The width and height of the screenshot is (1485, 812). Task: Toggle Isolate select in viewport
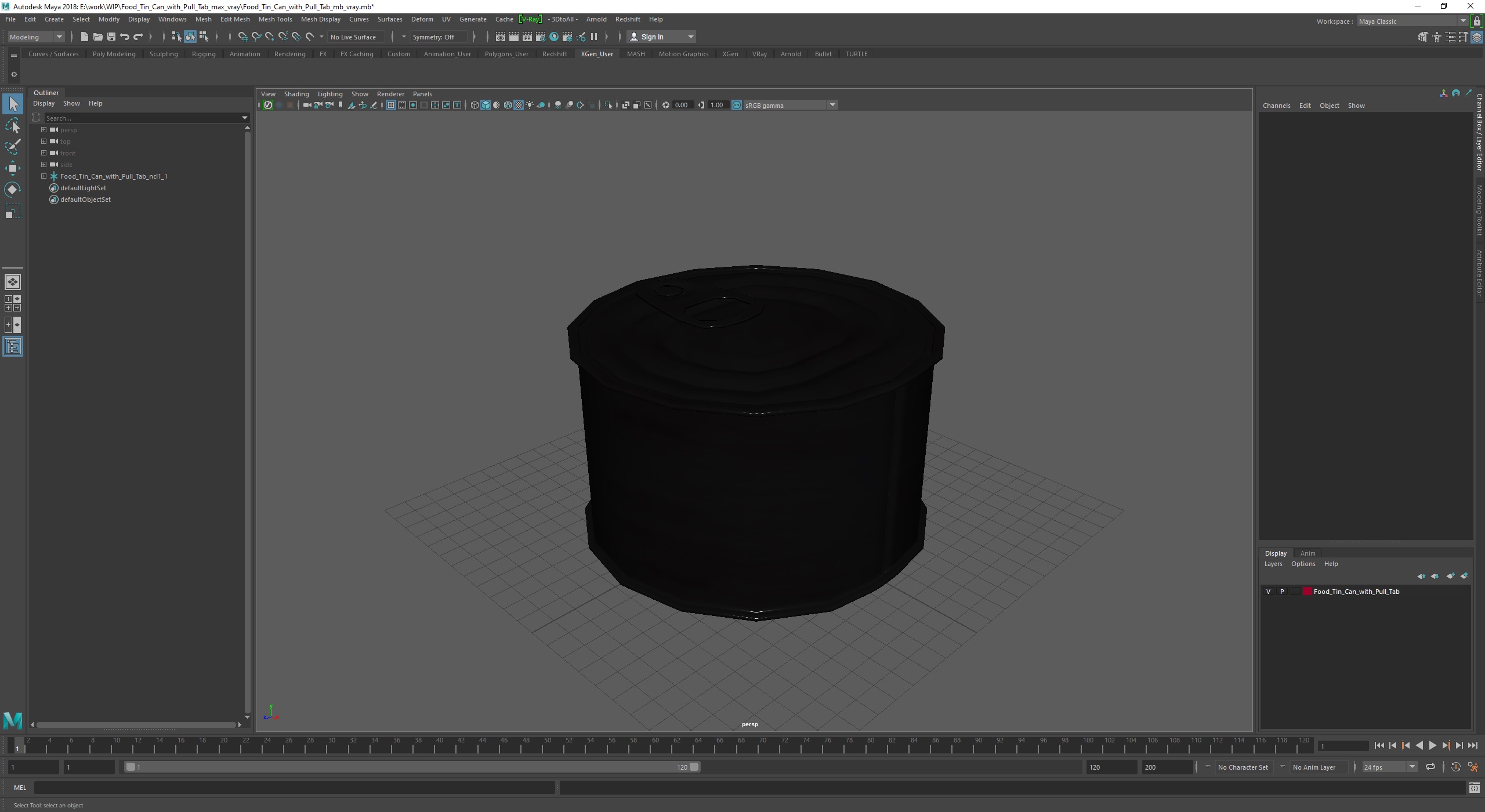[x=608, y=105]
